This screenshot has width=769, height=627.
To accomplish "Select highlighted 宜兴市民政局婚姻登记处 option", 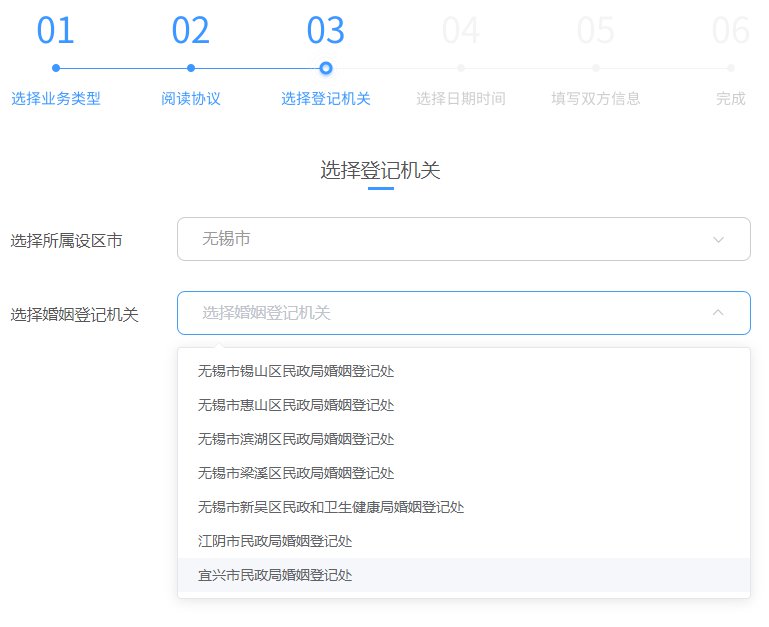I will (x=275, y=575).
